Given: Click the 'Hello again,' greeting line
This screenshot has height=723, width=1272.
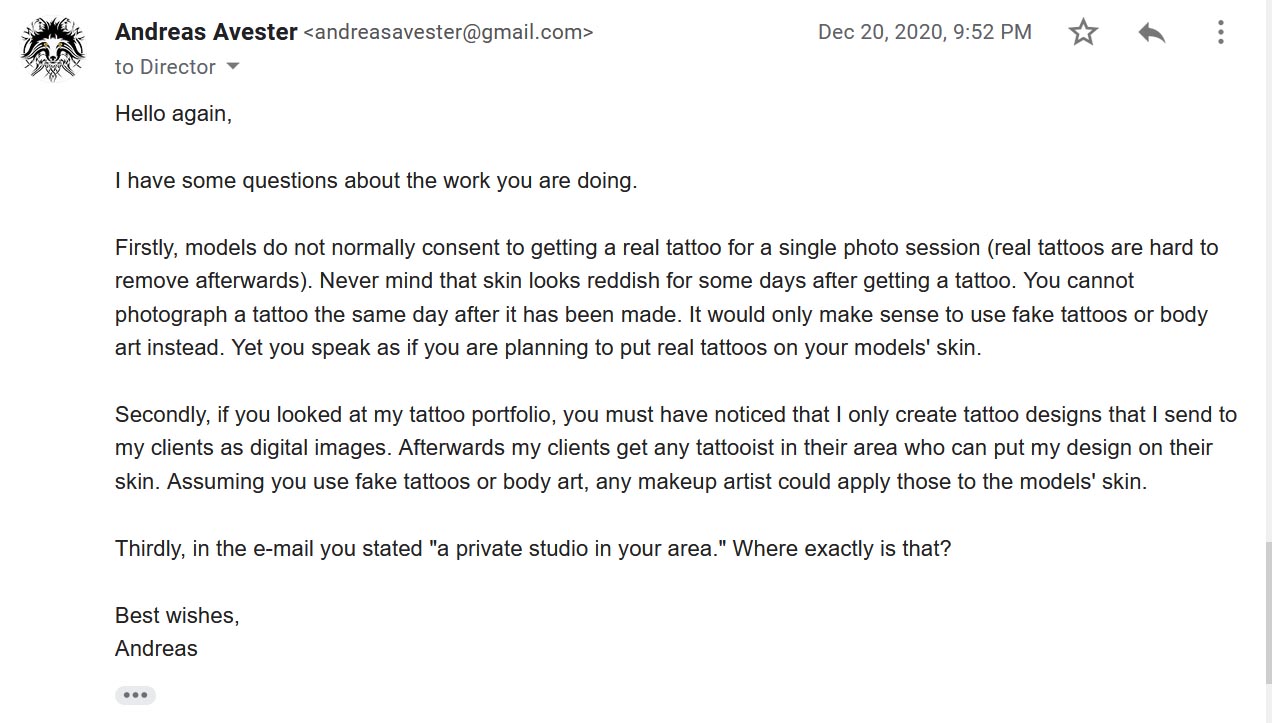Looking at the screenshot, I should pos(173,114).
